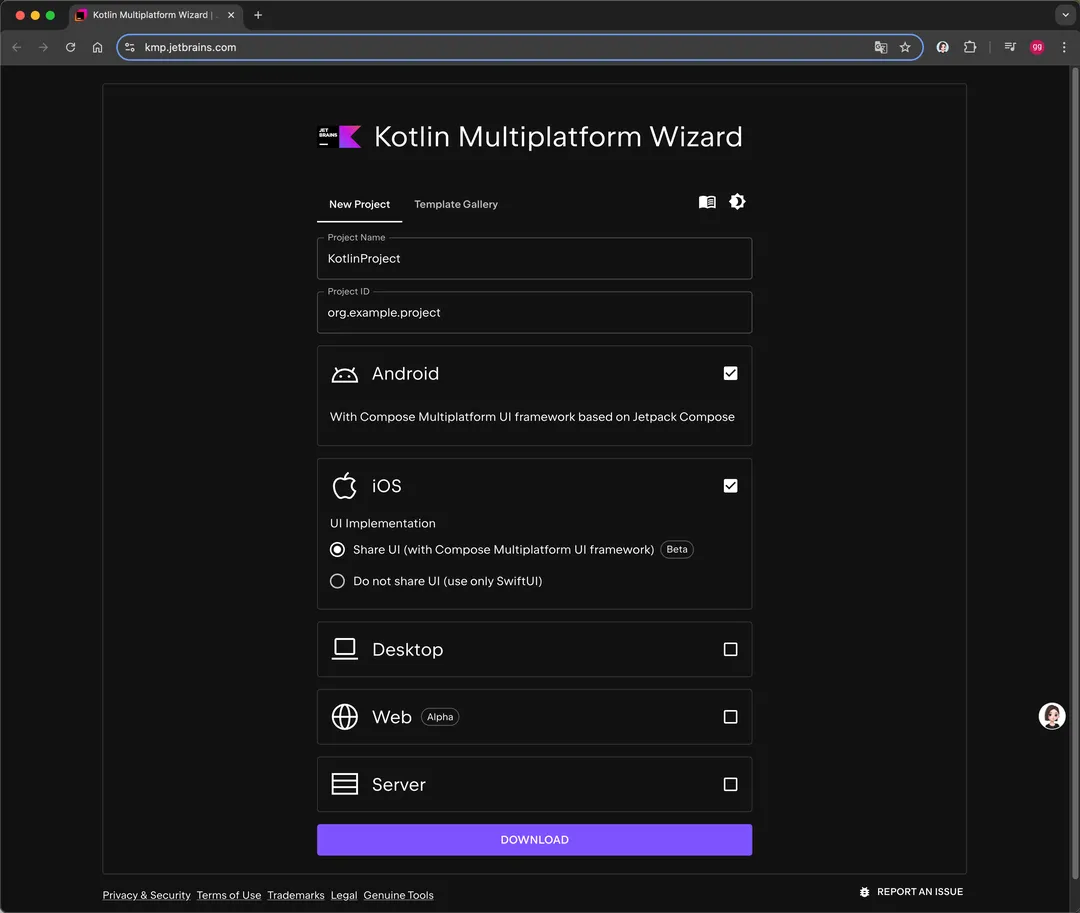This screenshot has height=913, width=1080.
Task: Open the Privacy & Security link
Action: point(146,895)
